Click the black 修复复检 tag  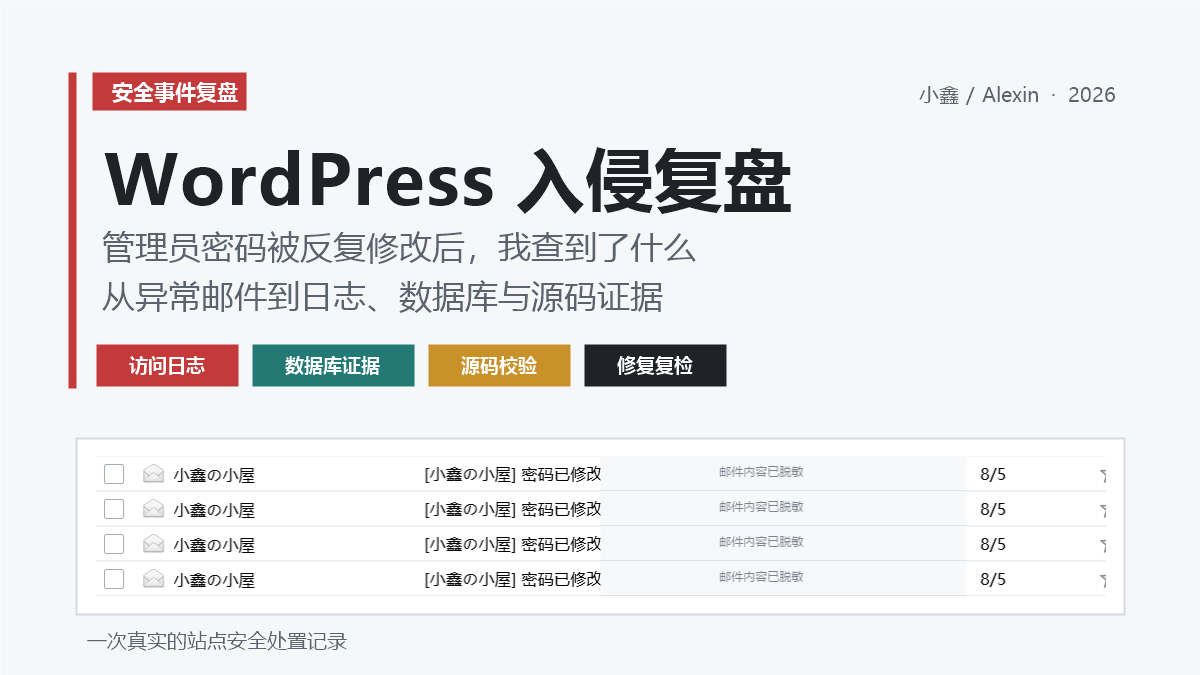click(x=655, y=365)
